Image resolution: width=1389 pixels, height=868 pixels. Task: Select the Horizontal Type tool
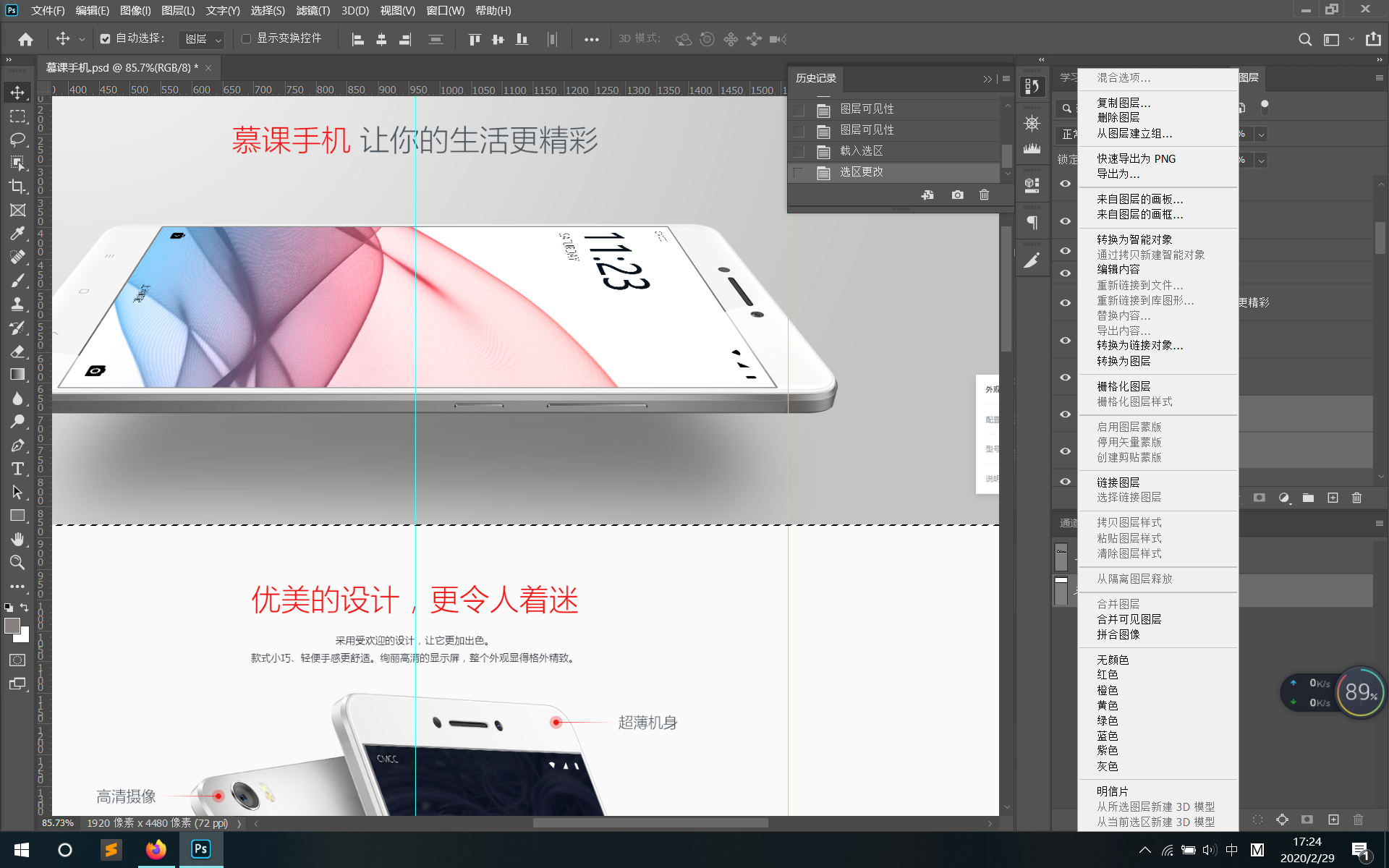point(17,469)
